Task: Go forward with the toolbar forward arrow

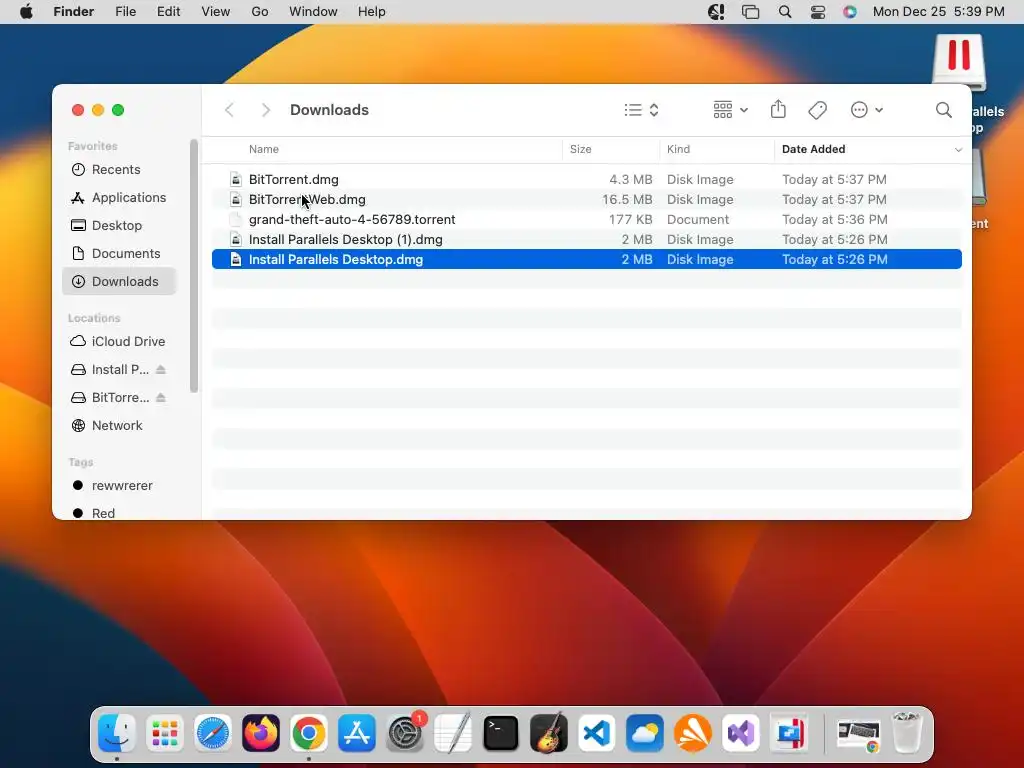Action: pyautogui.click(x=265, y=110)
